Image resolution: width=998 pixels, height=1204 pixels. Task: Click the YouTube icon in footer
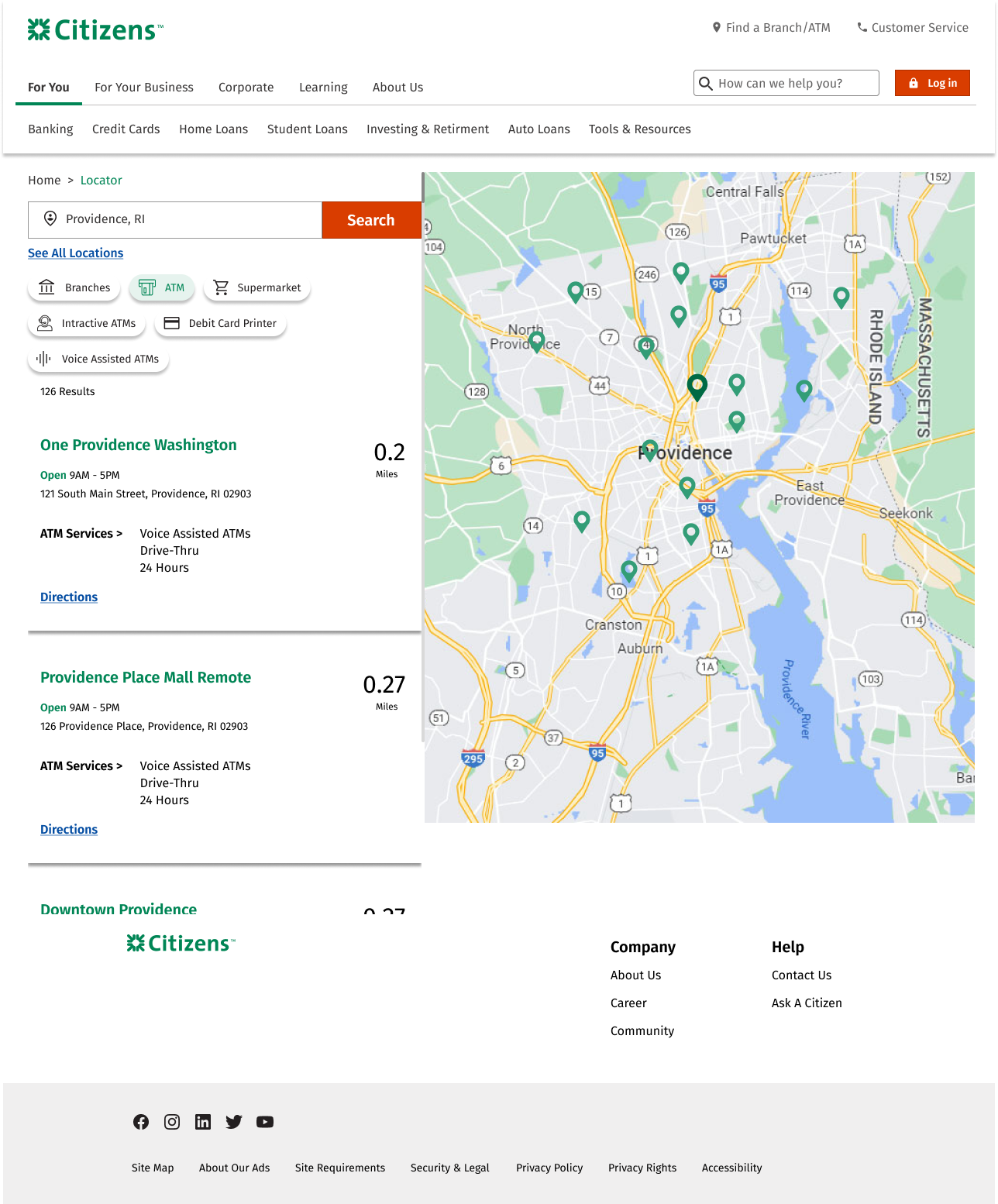pos(265,1122)
